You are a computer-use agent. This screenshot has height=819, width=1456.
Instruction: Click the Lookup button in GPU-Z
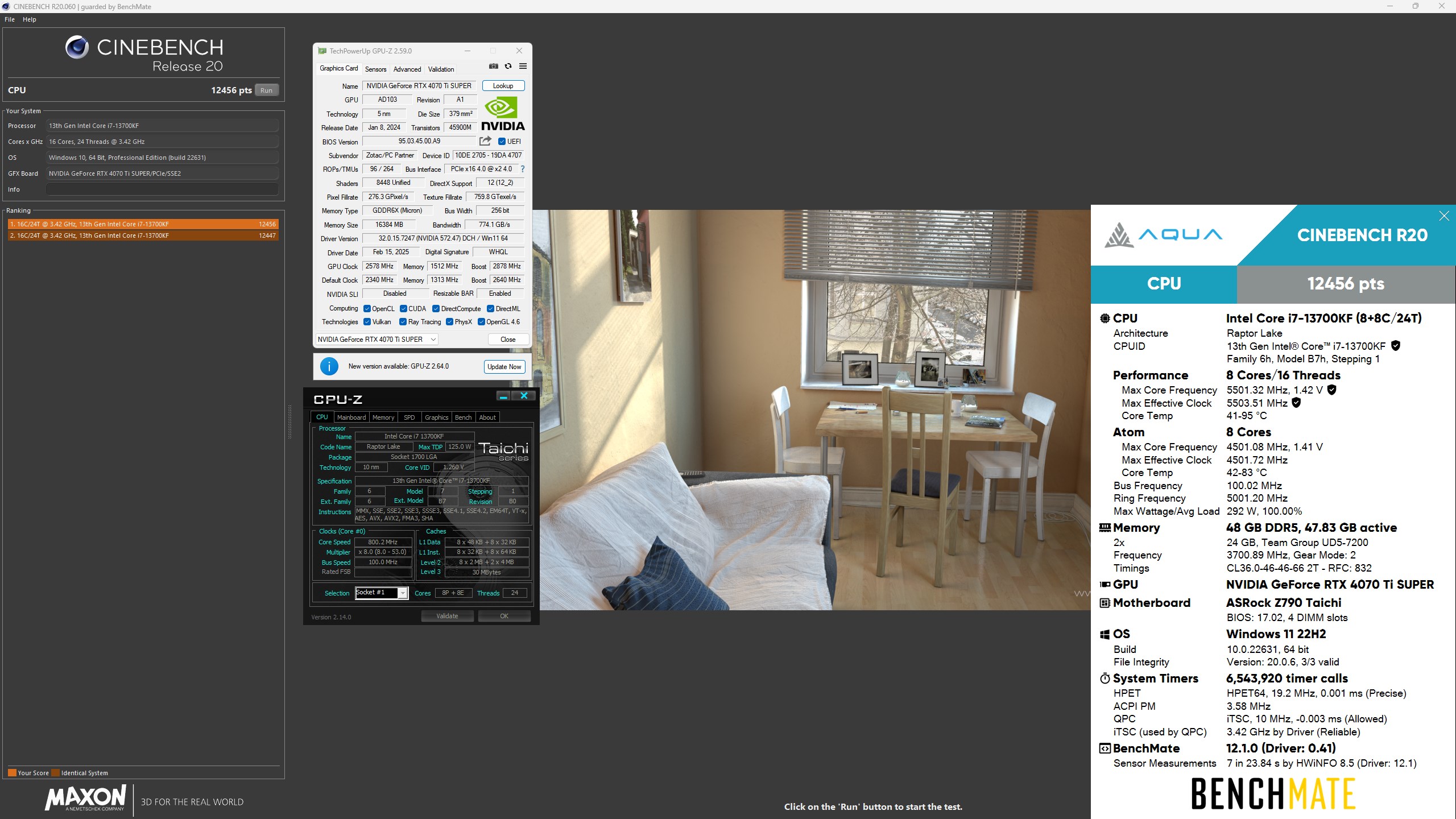click(503, 86)
